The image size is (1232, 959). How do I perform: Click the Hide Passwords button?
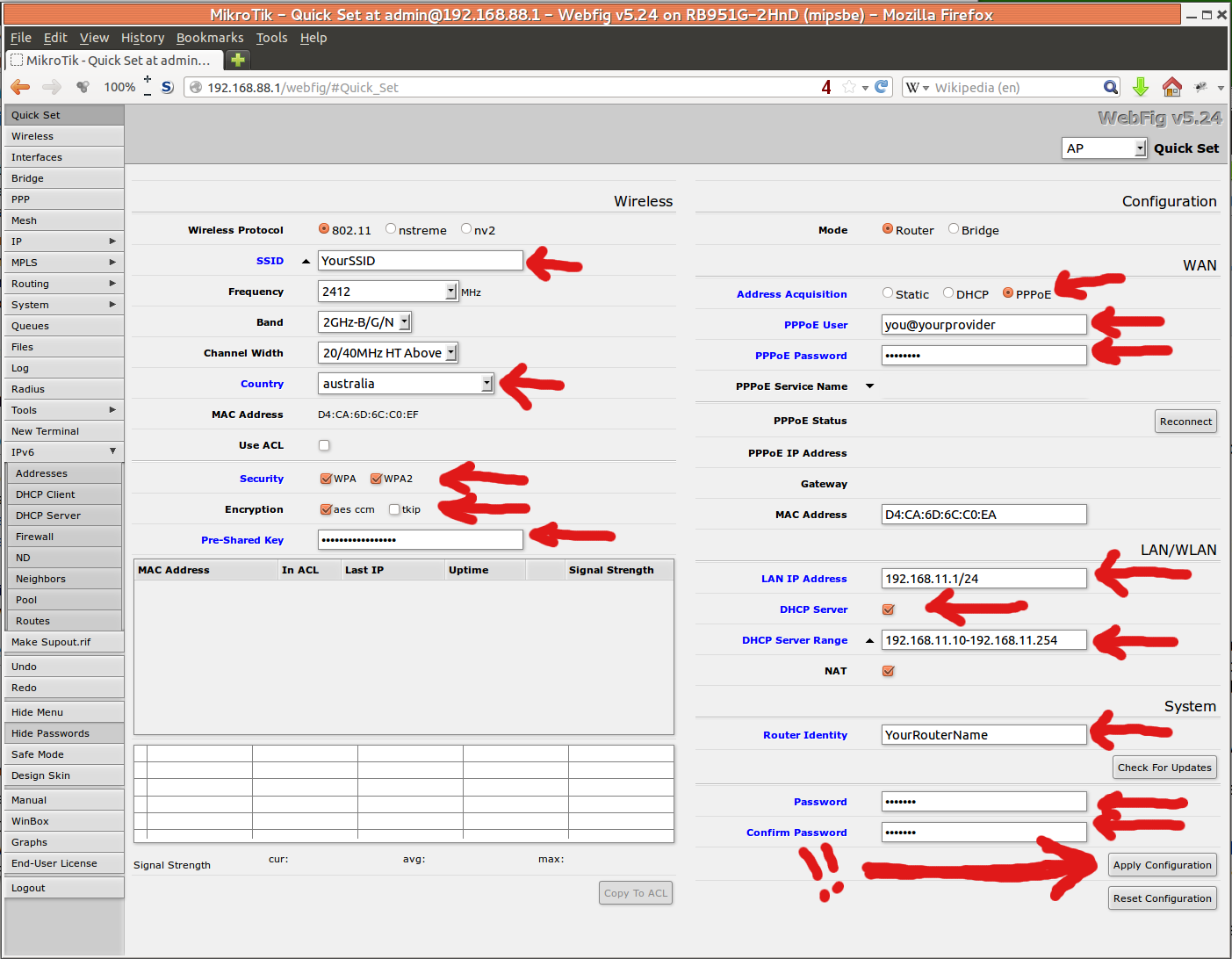coord(64,733)
